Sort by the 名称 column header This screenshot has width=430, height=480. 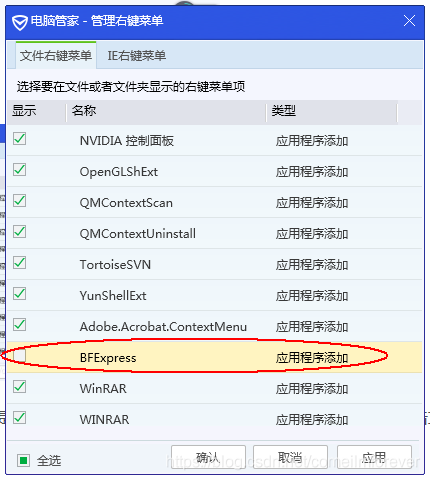(x=84, y=111)
